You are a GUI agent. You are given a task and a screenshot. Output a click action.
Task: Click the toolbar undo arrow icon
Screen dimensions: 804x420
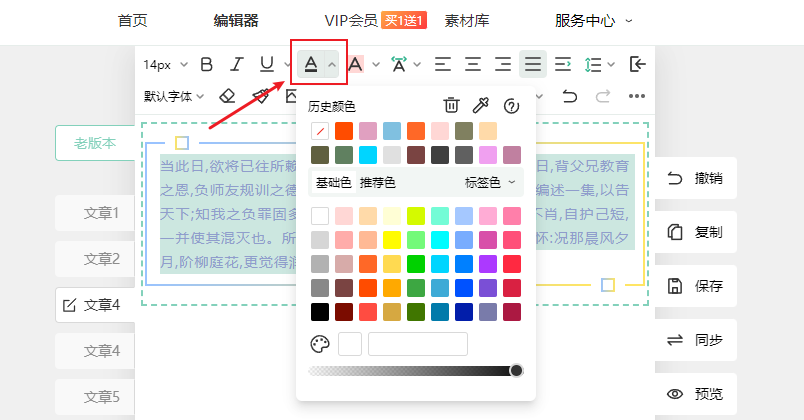pos(569,96)
